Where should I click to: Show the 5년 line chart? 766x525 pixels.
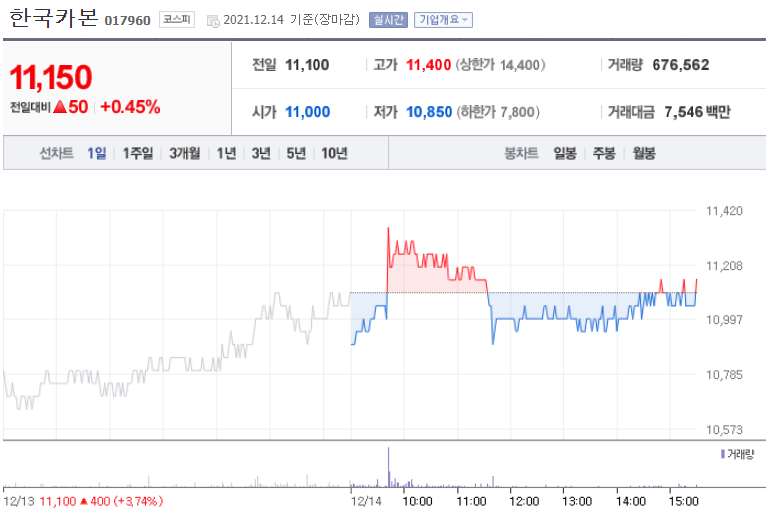click(x=296, y=153)
